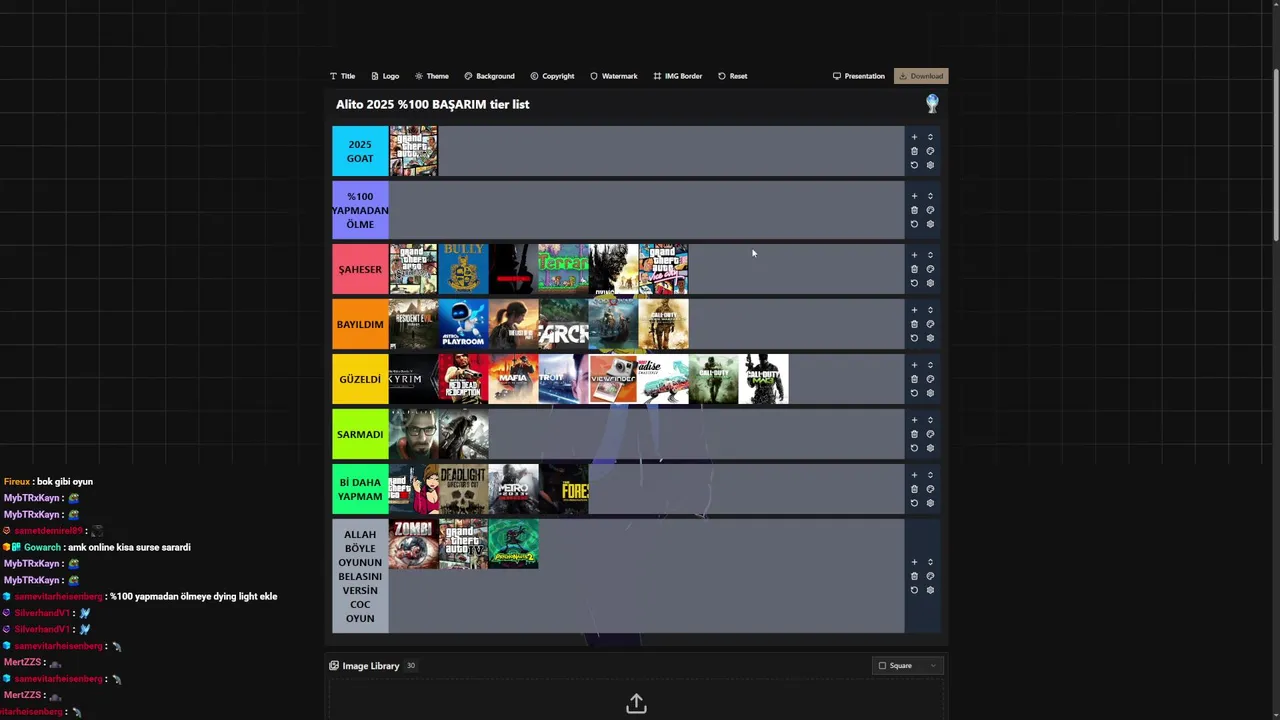Select the Bully cover in ŞAHESER row

[464, 269]
